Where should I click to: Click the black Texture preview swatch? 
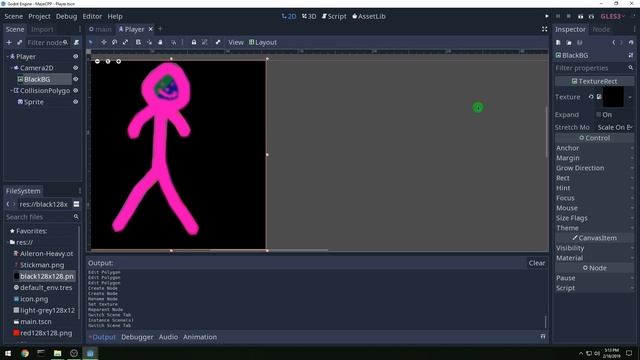[613, 97]
